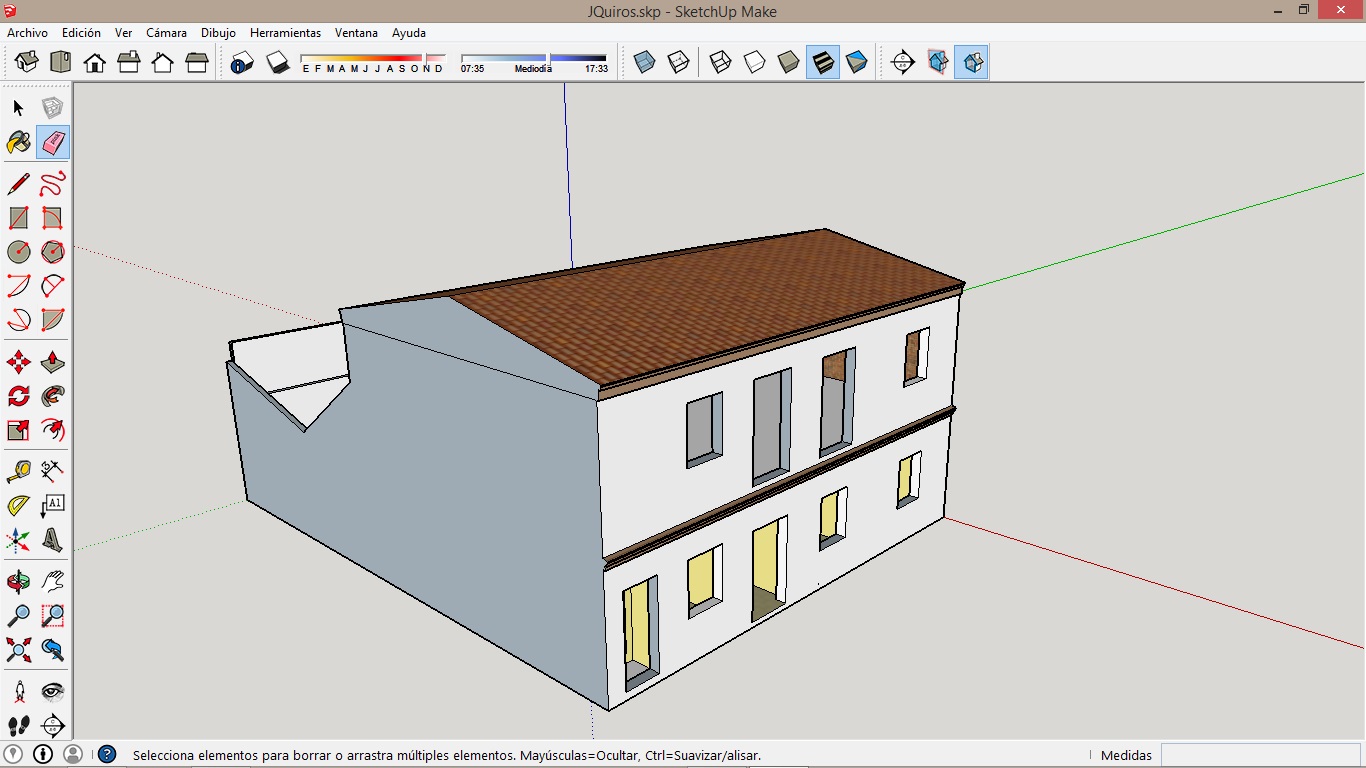The width and height of the screenshot is (1366, 768).
Task: Enable Shaded With Textures style
Action: tap(823, 63)
